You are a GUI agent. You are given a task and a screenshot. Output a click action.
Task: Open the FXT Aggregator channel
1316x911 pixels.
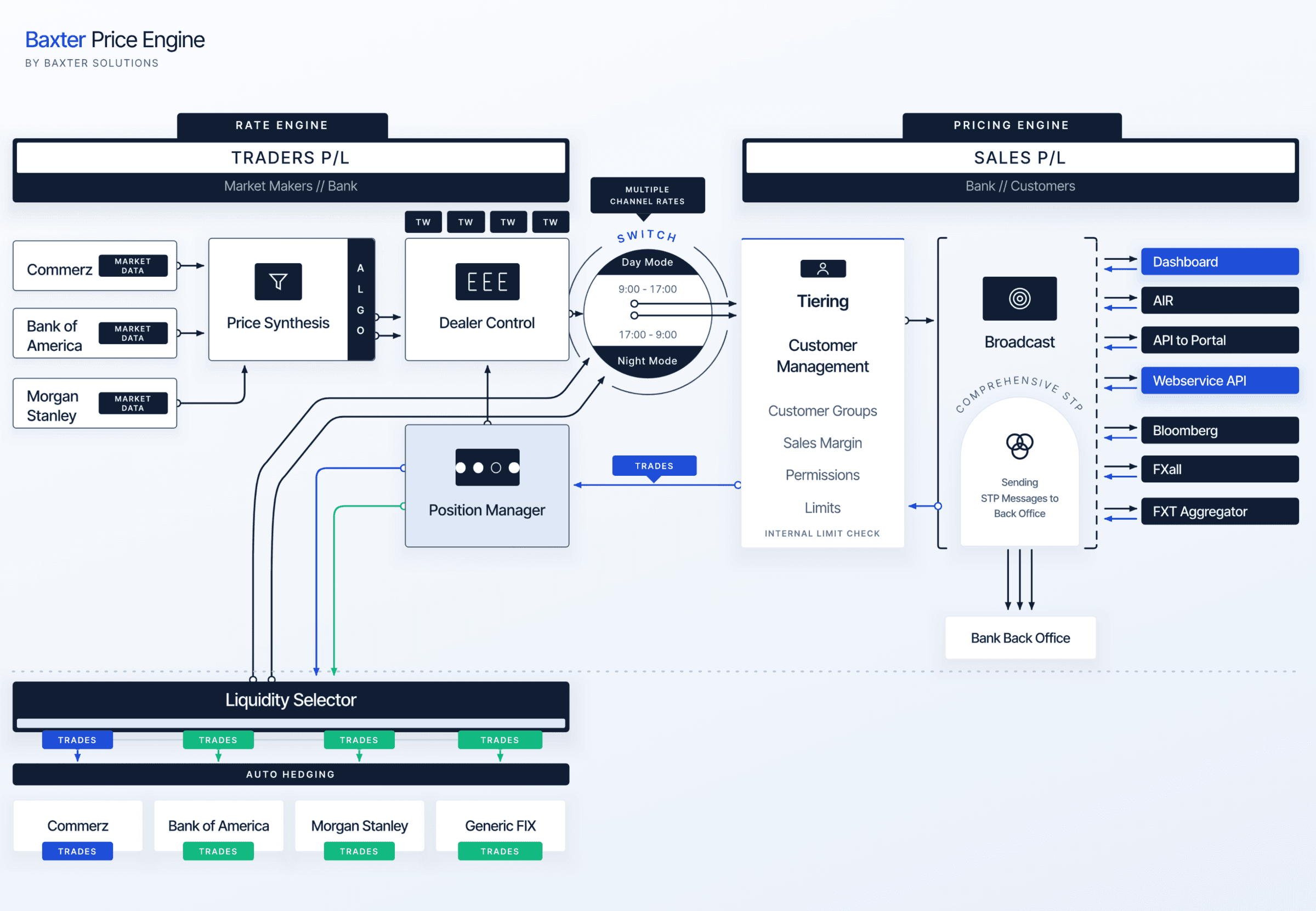tap(1220, 511)
